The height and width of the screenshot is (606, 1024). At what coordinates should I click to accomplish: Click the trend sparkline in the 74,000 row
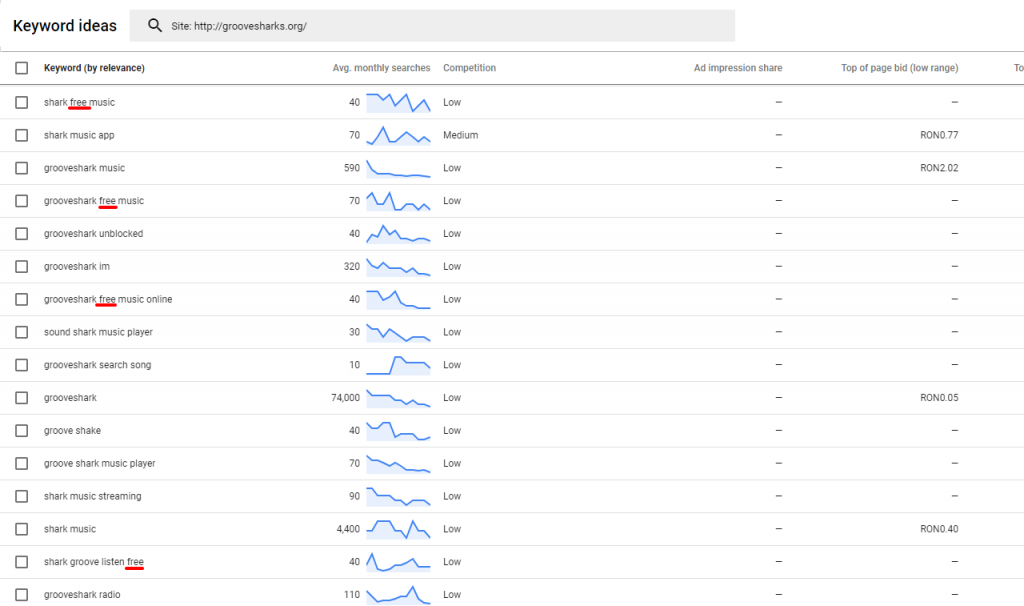(x=398, y=398)
